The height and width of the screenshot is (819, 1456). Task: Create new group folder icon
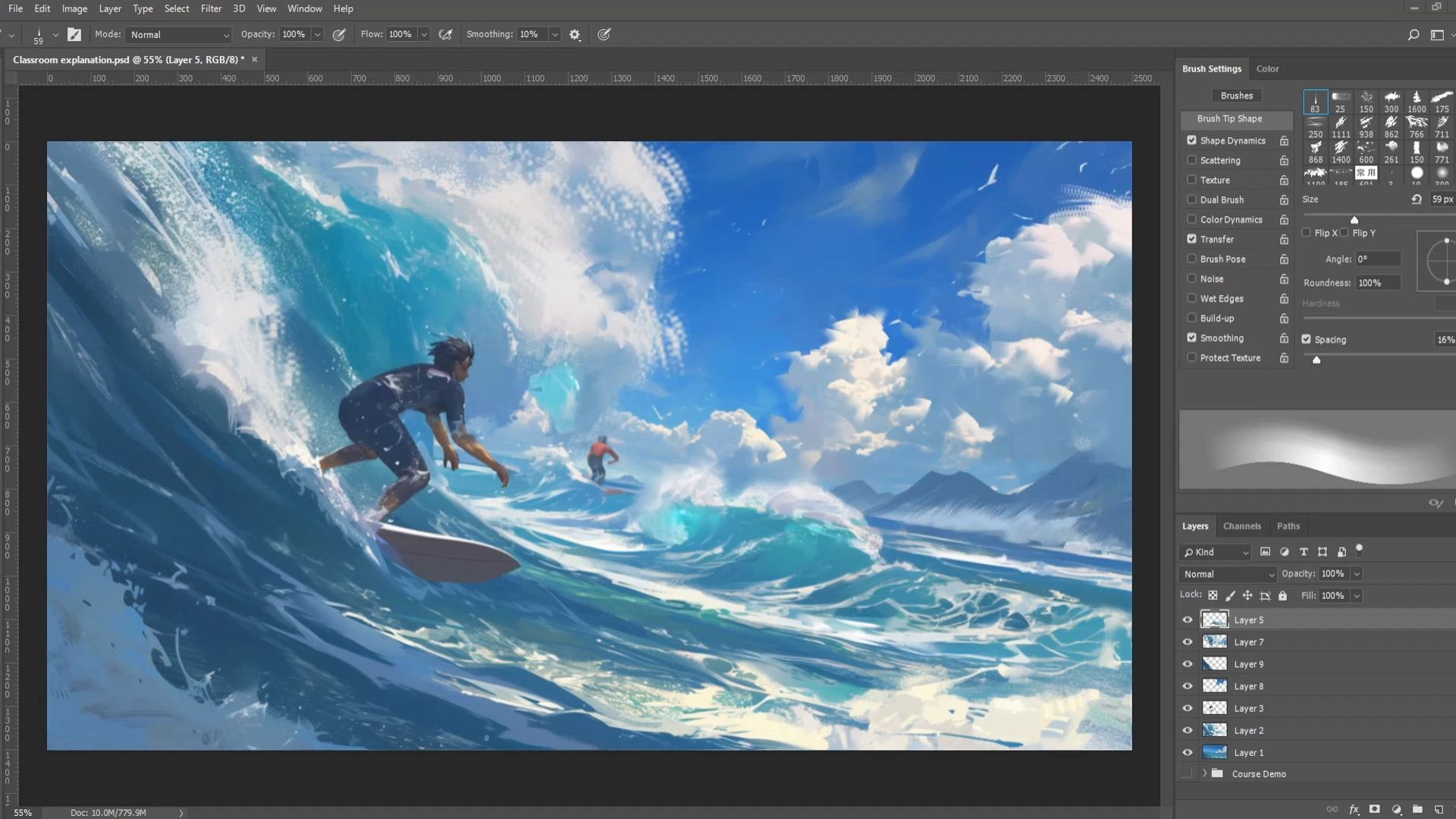point(1417,809)
